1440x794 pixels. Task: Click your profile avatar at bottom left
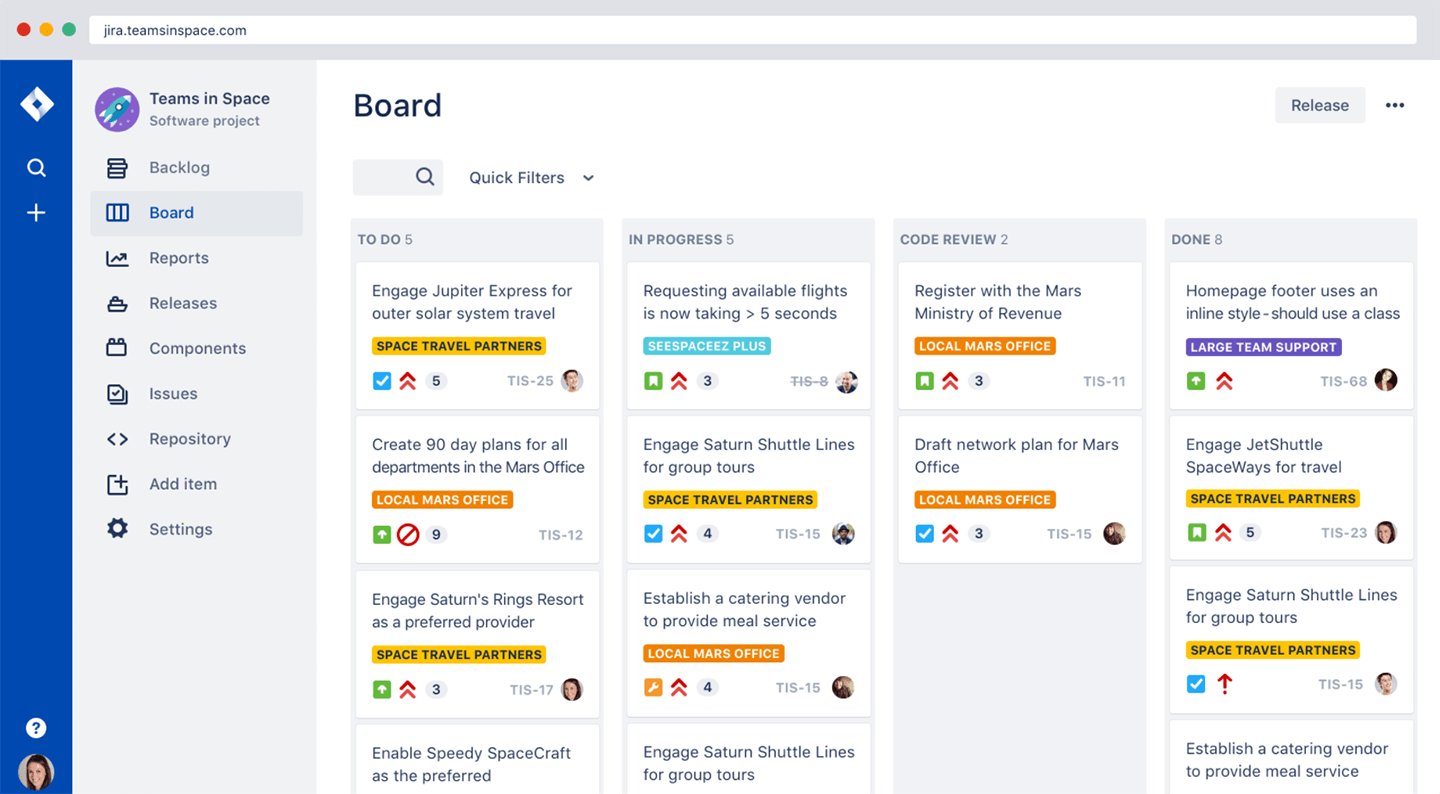coord(36,771)
